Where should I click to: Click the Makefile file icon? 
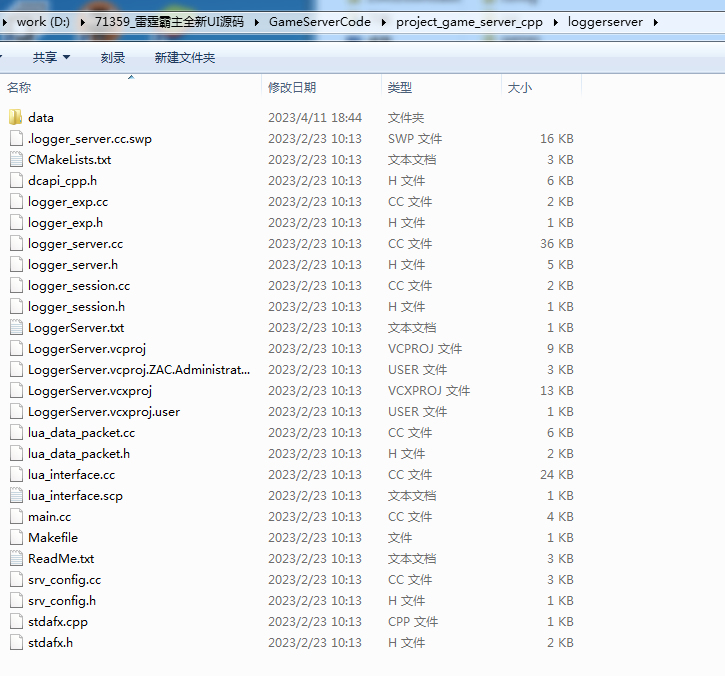15,538
